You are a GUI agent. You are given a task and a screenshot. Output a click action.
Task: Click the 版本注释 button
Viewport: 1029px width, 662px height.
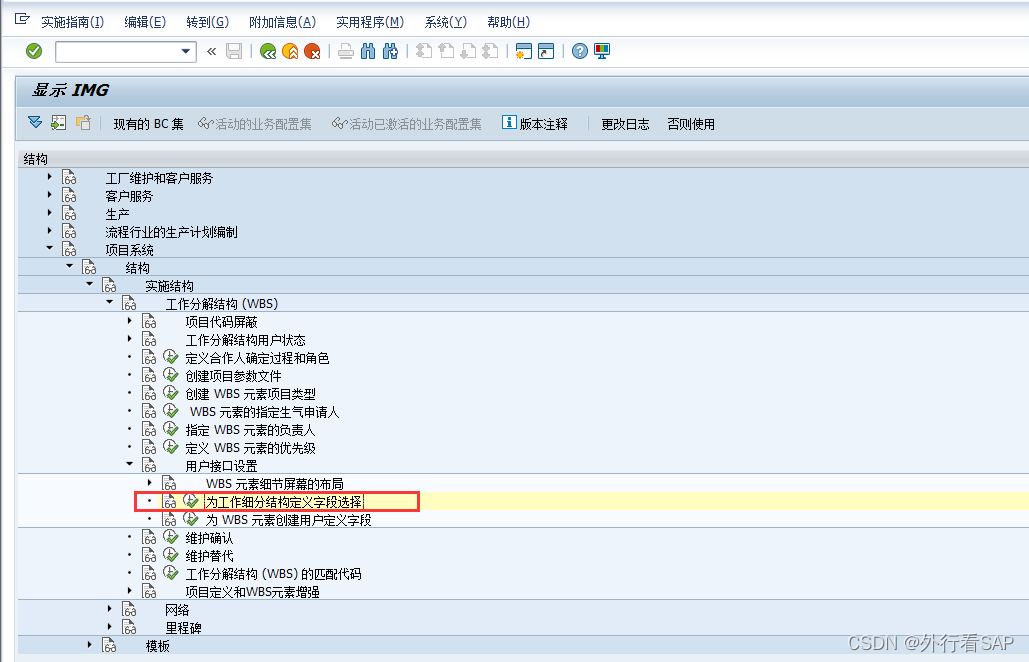535,123
